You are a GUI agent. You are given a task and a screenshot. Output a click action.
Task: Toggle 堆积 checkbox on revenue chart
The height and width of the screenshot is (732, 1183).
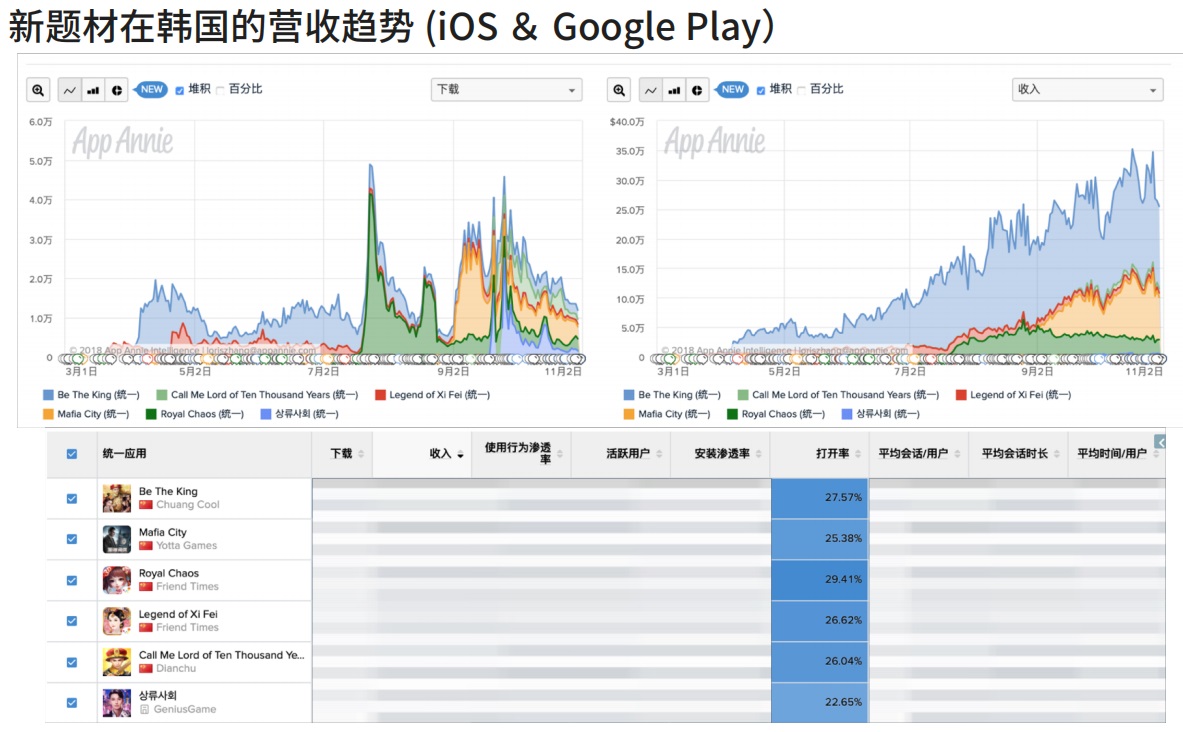tap(760, 91)
